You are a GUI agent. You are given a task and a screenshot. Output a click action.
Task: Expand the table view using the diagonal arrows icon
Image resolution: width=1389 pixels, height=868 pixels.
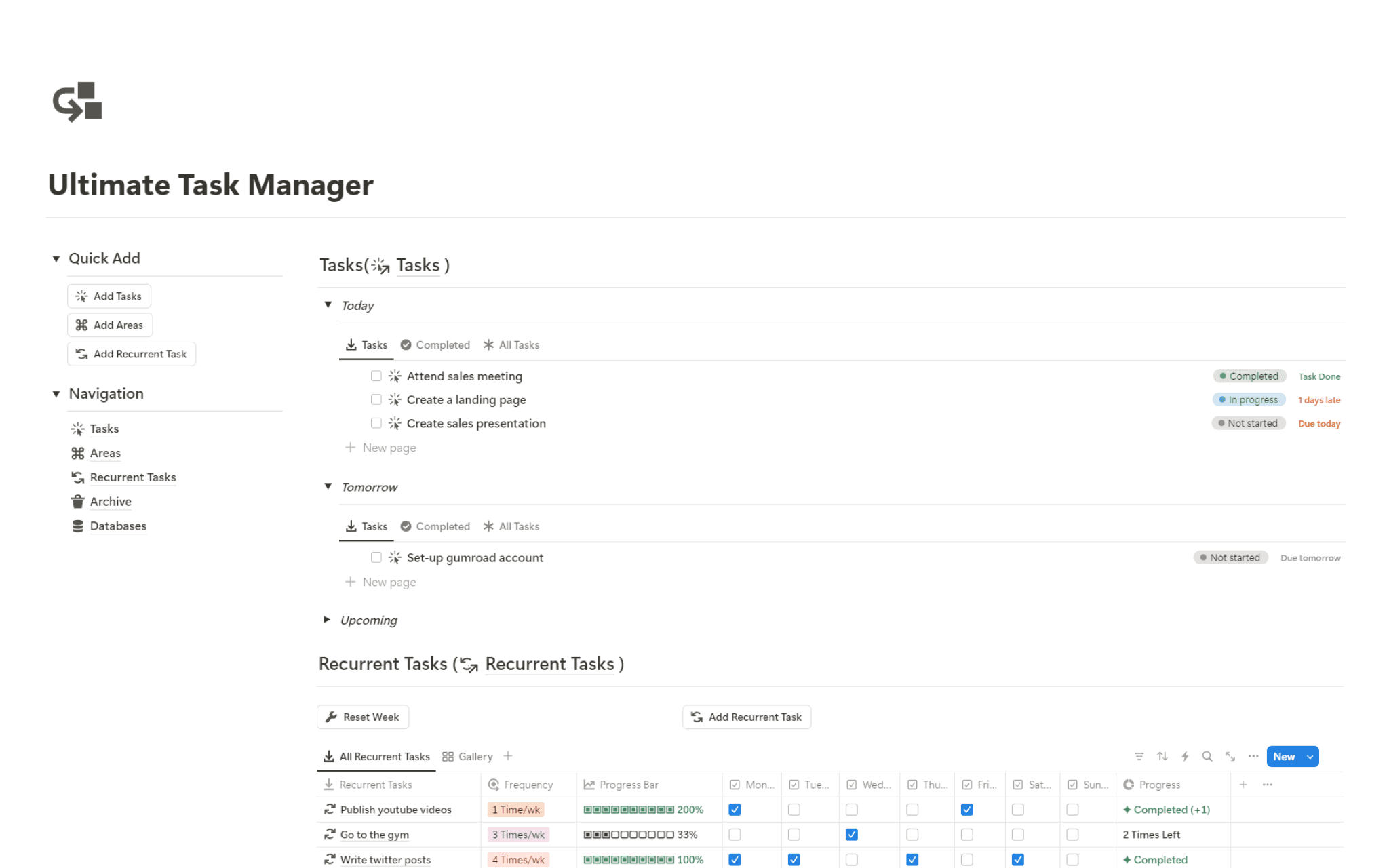point(1230,756)
